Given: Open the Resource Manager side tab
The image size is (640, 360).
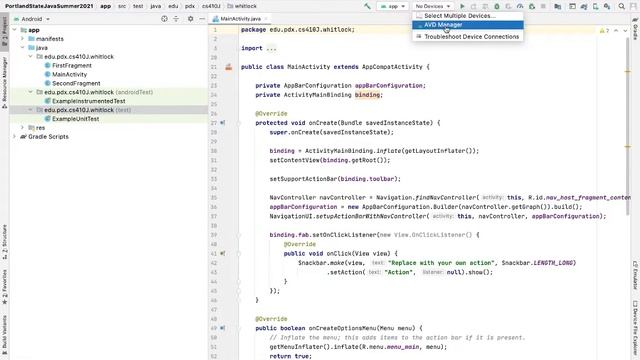Looking at the screenshot, I should point(4,82).
